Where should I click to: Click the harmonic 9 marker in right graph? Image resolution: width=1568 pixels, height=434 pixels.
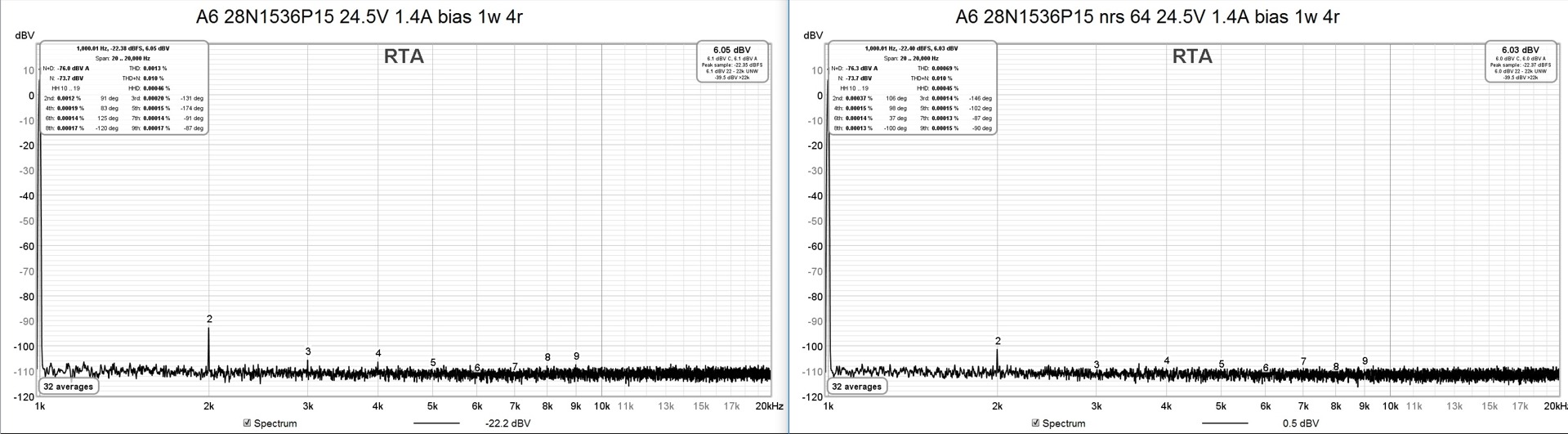pos(1365,361)
